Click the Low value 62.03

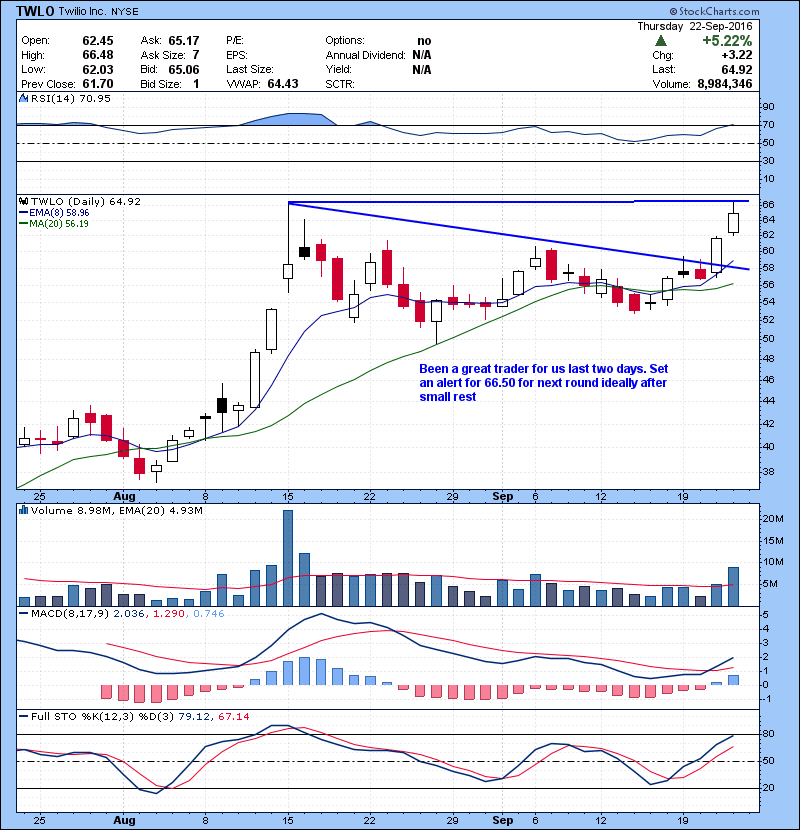[x=98, y=69]
